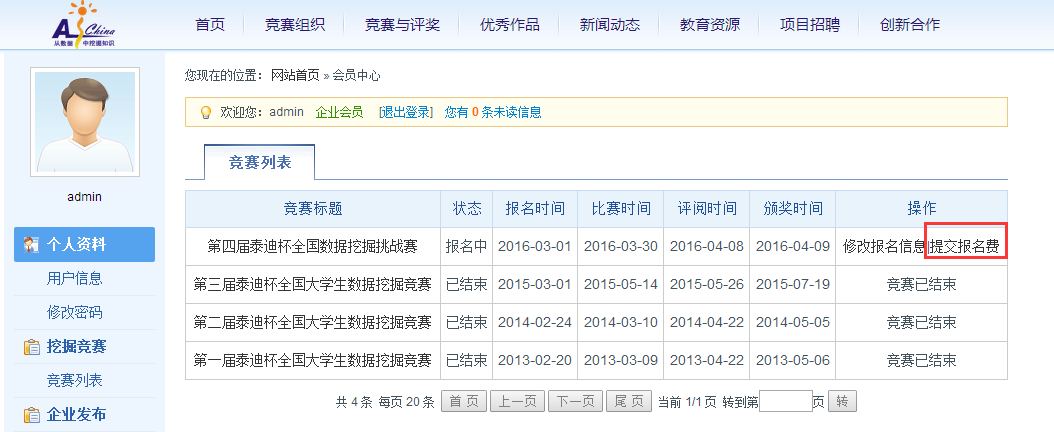Open 竞赛列表 in the sidebar

pyautogui.click(x=75, y=380)
